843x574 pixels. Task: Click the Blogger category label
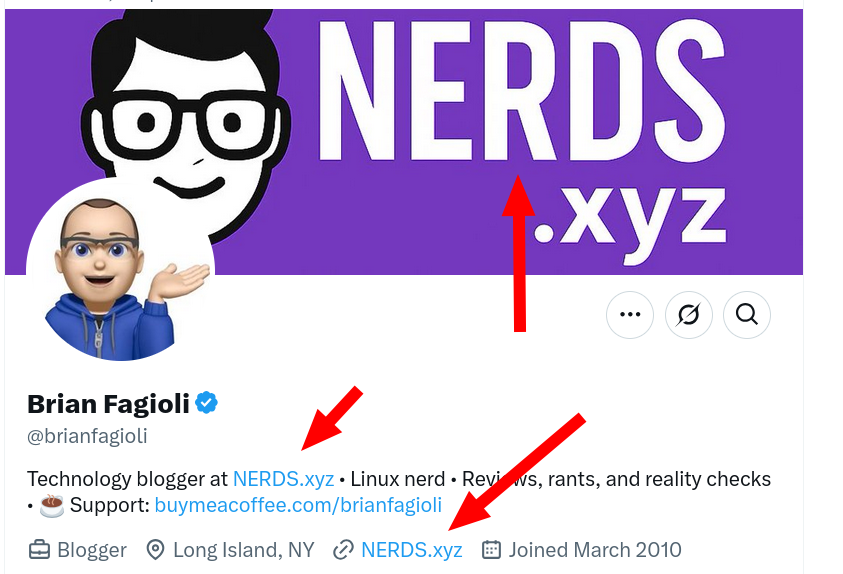[x=92, y=550]
